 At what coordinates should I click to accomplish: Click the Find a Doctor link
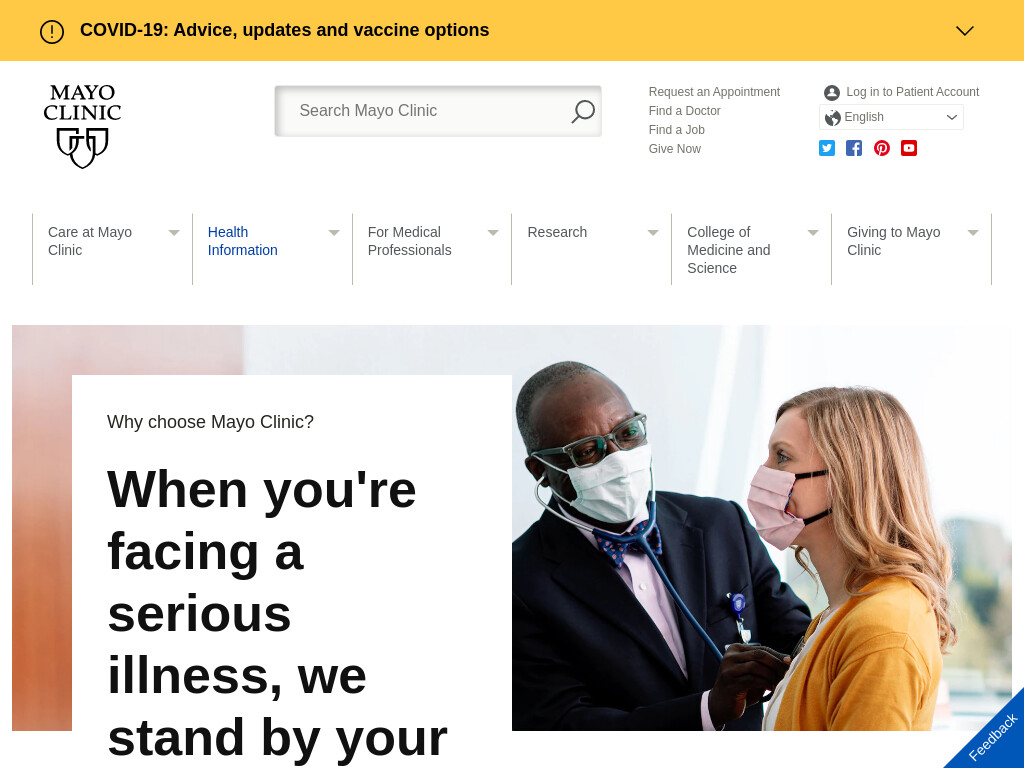coord(684,111)
